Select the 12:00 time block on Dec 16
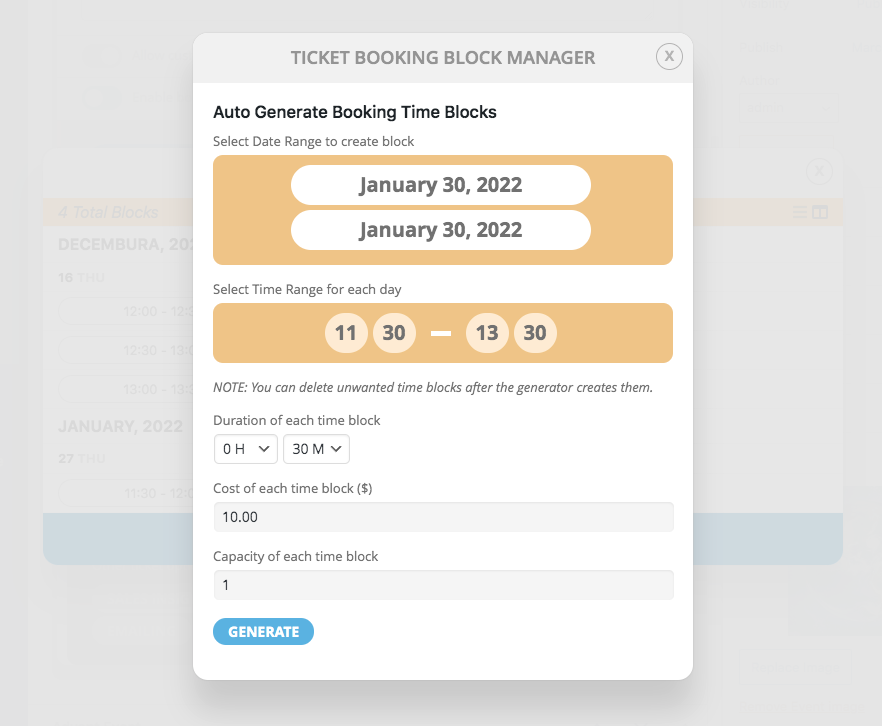 click(x=126, y=311)
